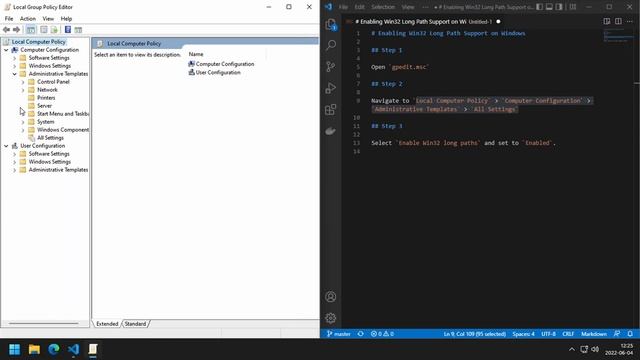This screenshot has height=360, width=640.
Task: Open the blue Help toolbar icon
Action: pyautogui.click(x=68, y=30)
